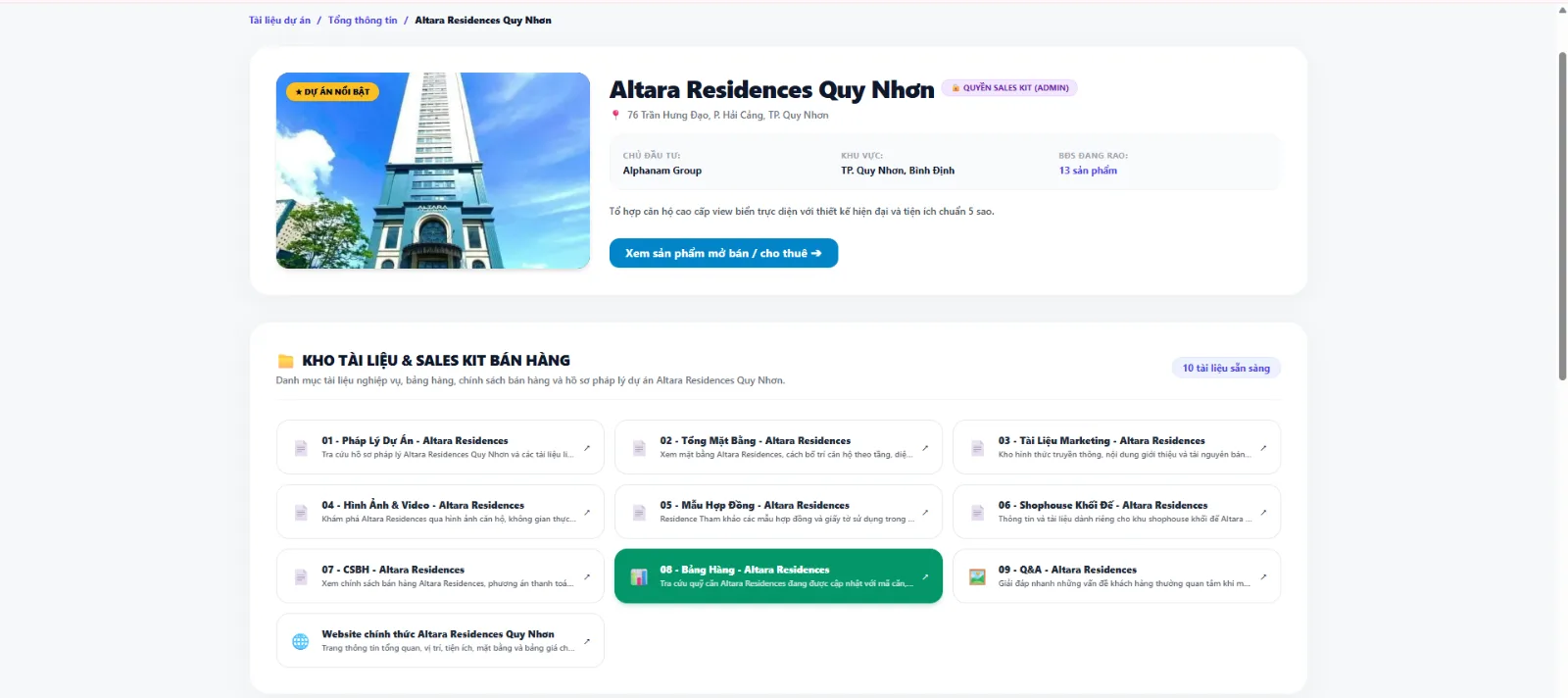Click external arrow on 05 Mẫu Hợp Đồng
Screen dimensions: 1568x698
click(x=924, y=512)
